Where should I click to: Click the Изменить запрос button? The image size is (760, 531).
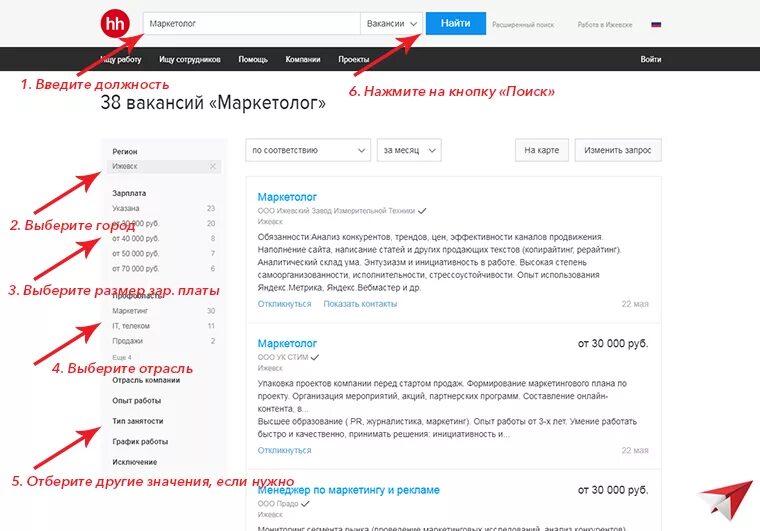point(618,150)
